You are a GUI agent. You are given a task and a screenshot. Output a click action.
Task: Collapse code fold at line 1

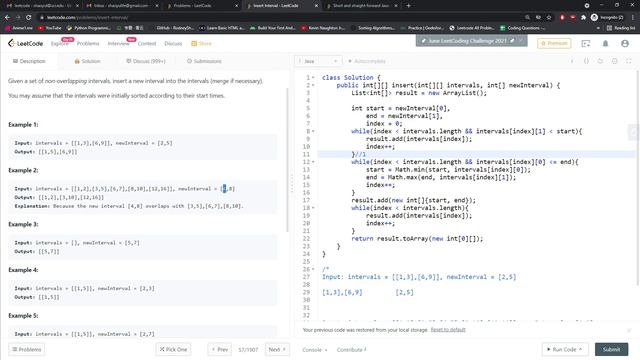(x=313, y=78)
